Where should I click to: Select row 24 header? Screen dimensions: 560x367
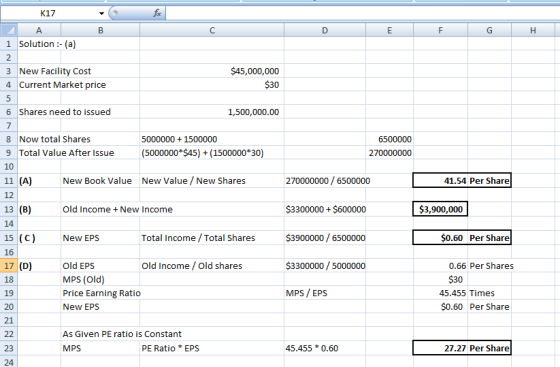pos(9,362)
